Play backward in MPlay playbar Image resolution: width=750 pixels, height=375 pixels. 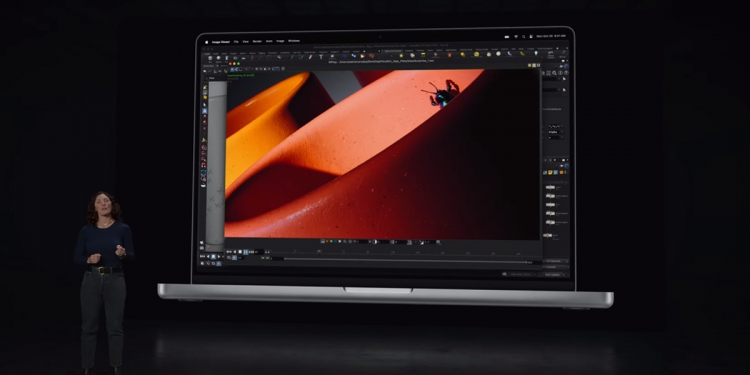[x=235, y=252]
